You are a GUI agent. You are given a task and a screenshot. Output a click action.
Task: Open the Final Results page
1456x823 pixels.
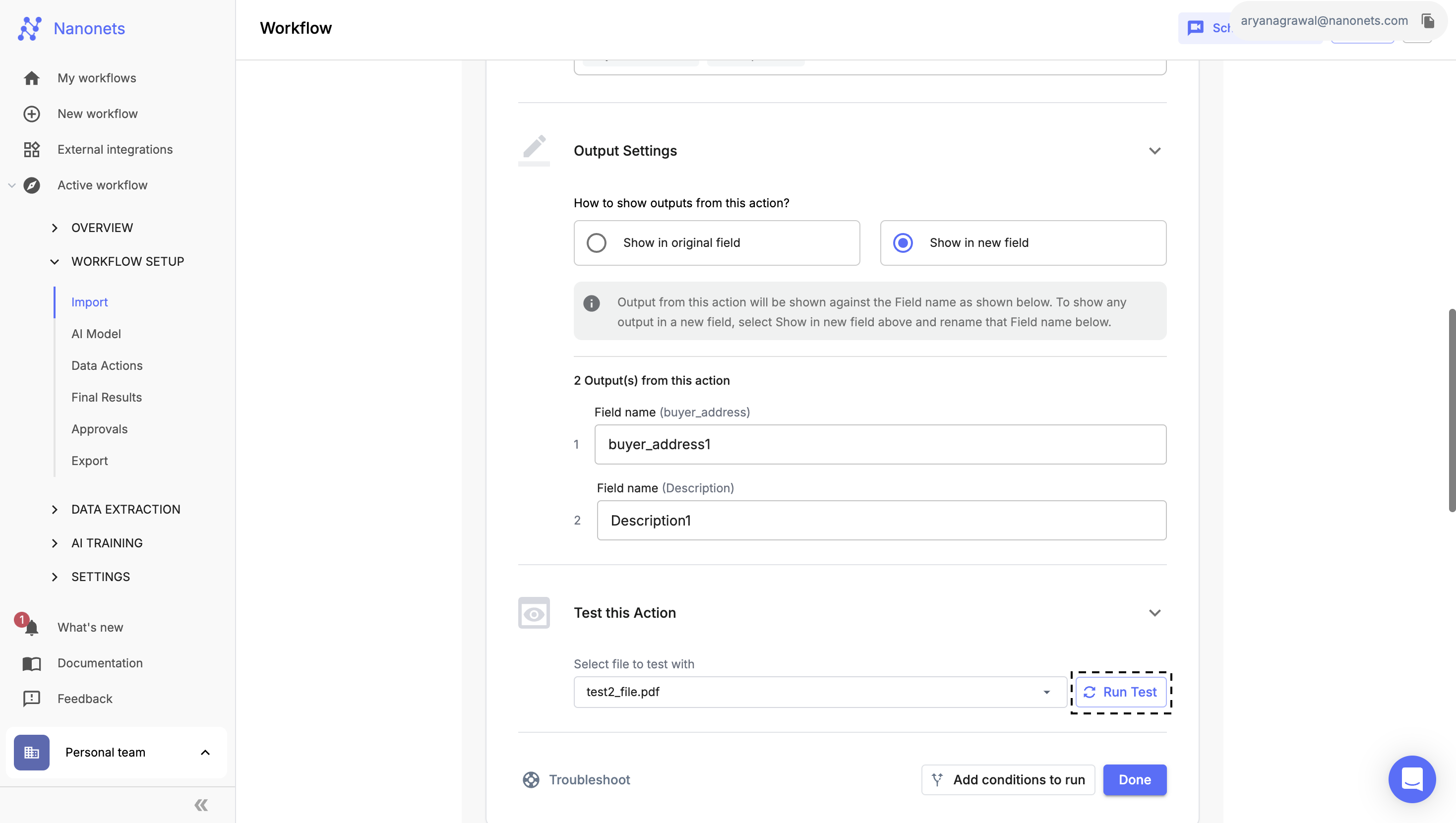coord(106,397)
